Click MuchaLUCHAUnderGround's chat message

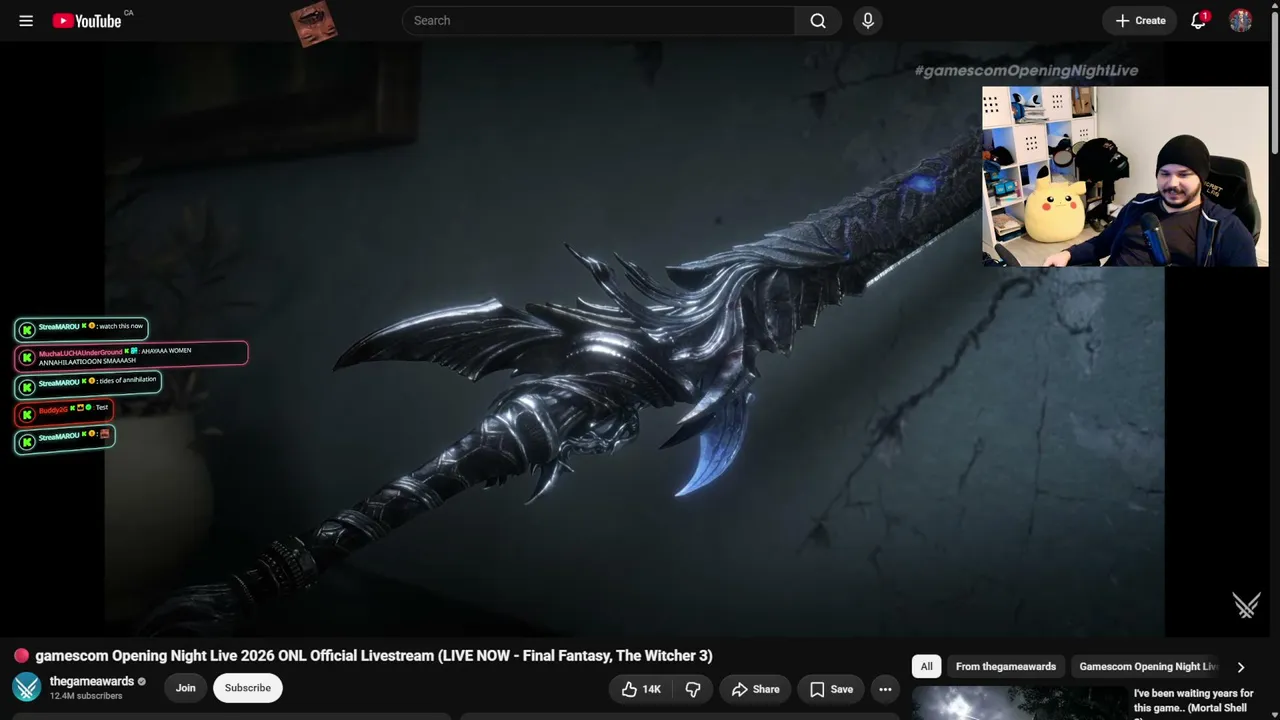(131, 355)
